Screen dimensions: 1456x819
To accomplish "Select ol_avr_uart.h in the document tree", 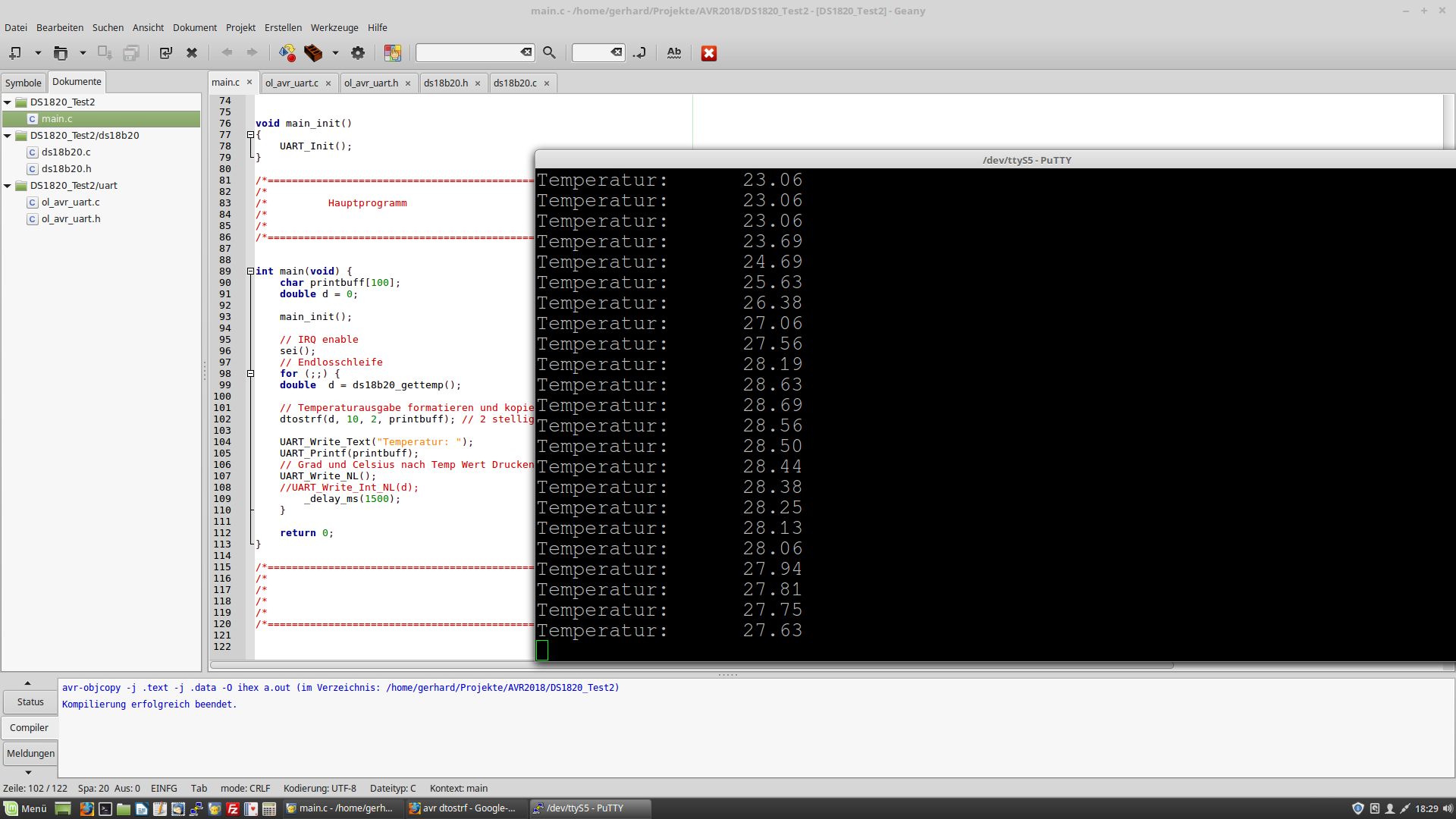I will [x=71, y=218].
